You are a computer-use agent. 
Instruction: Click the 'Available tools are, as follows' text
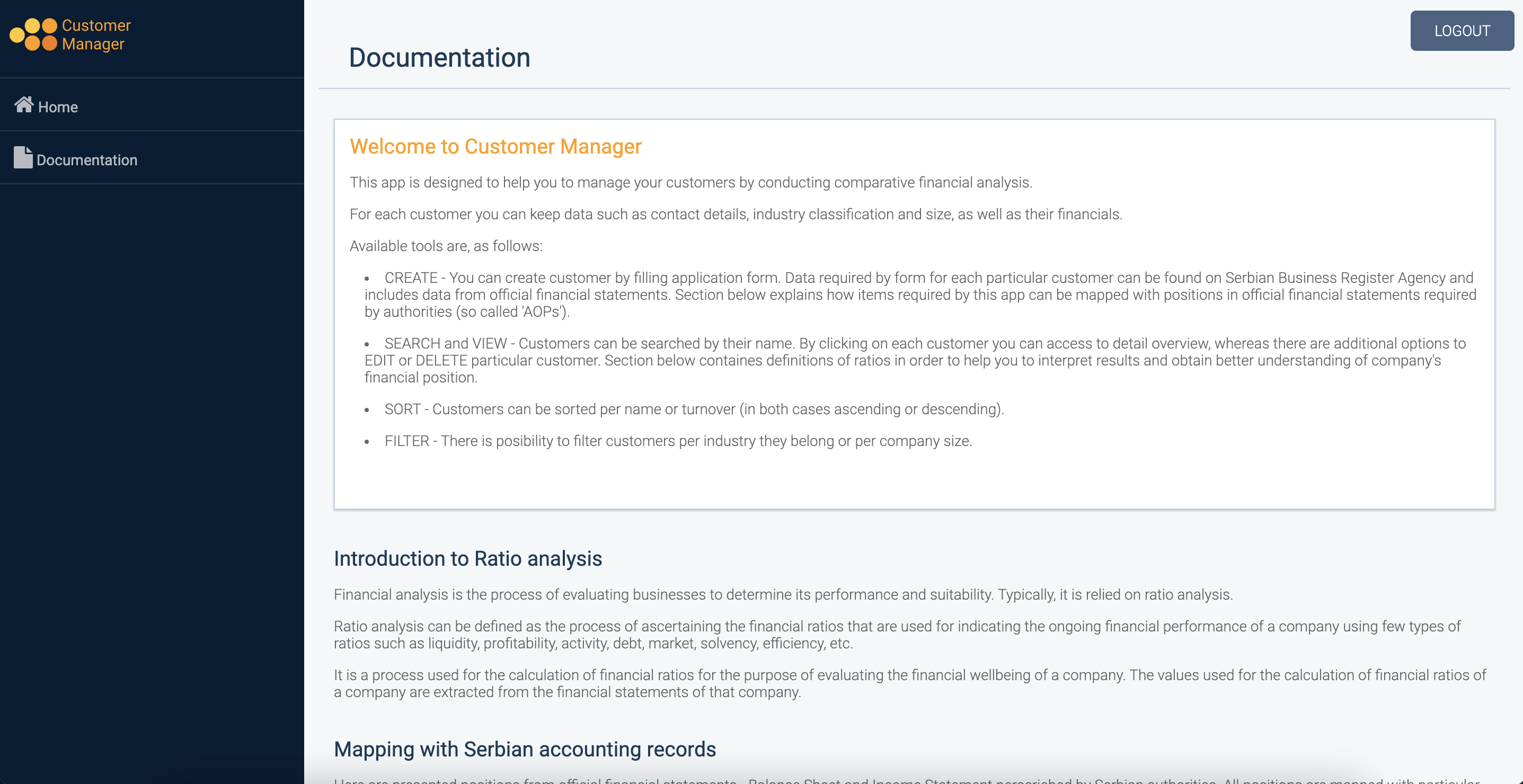coord(445,246)
